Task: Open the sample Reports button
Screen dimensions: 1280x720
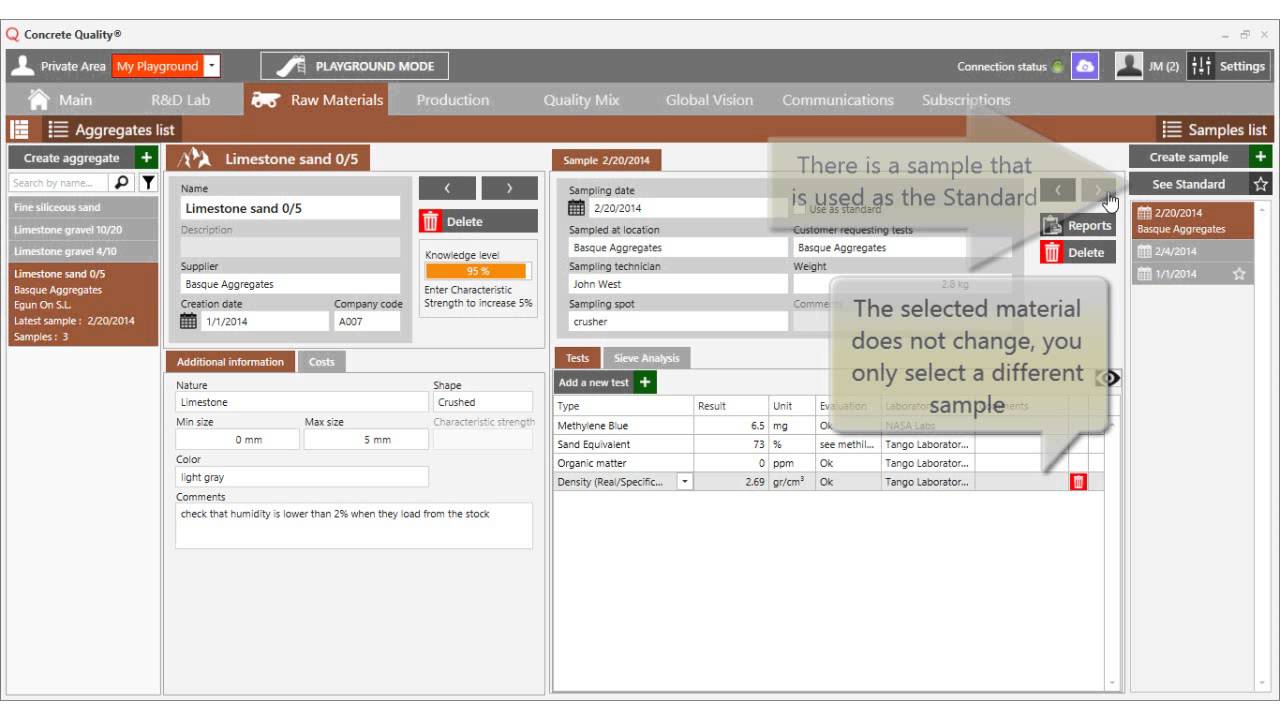Action: 1076,225
